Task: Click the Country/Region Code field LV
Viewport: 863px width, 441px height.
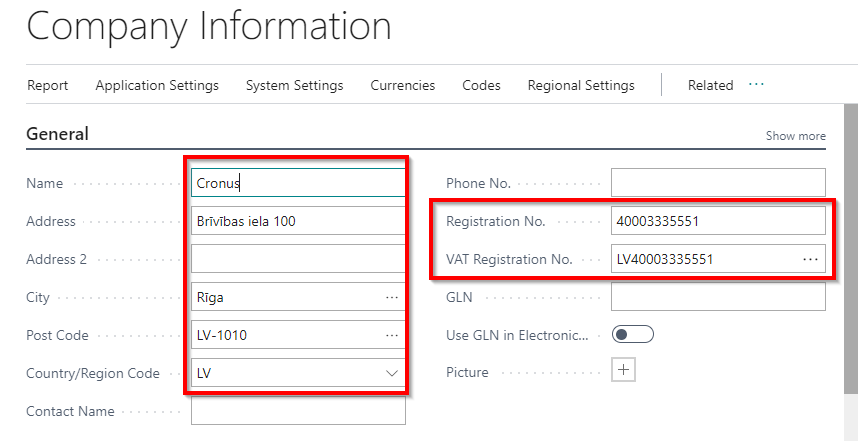Action: pyautogui.click(x=298, y=373)
